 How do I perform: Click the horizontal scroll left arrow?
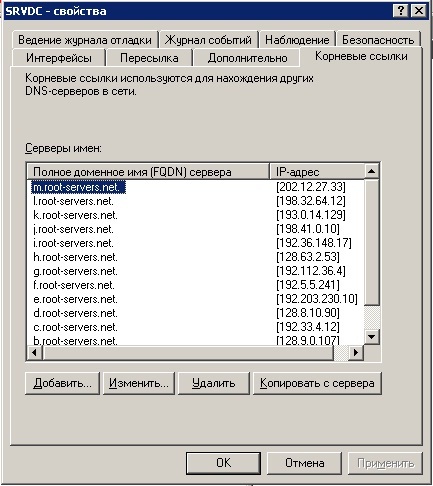point(35,352)
